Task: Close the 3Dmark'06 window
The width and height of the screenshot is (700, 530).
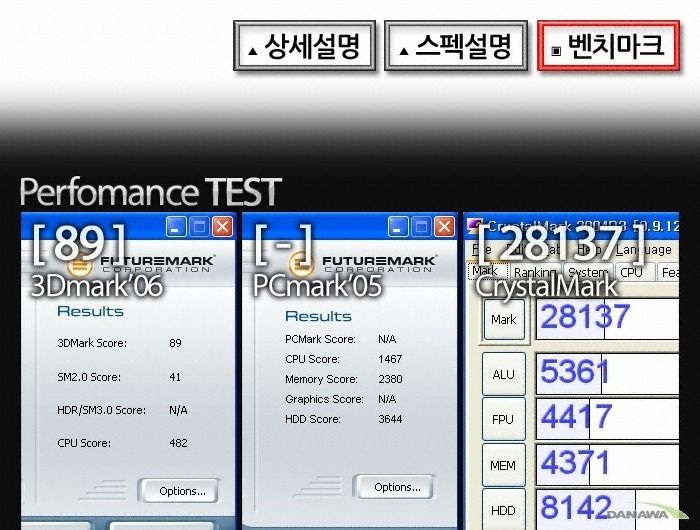Action: [x=222, y=227]
